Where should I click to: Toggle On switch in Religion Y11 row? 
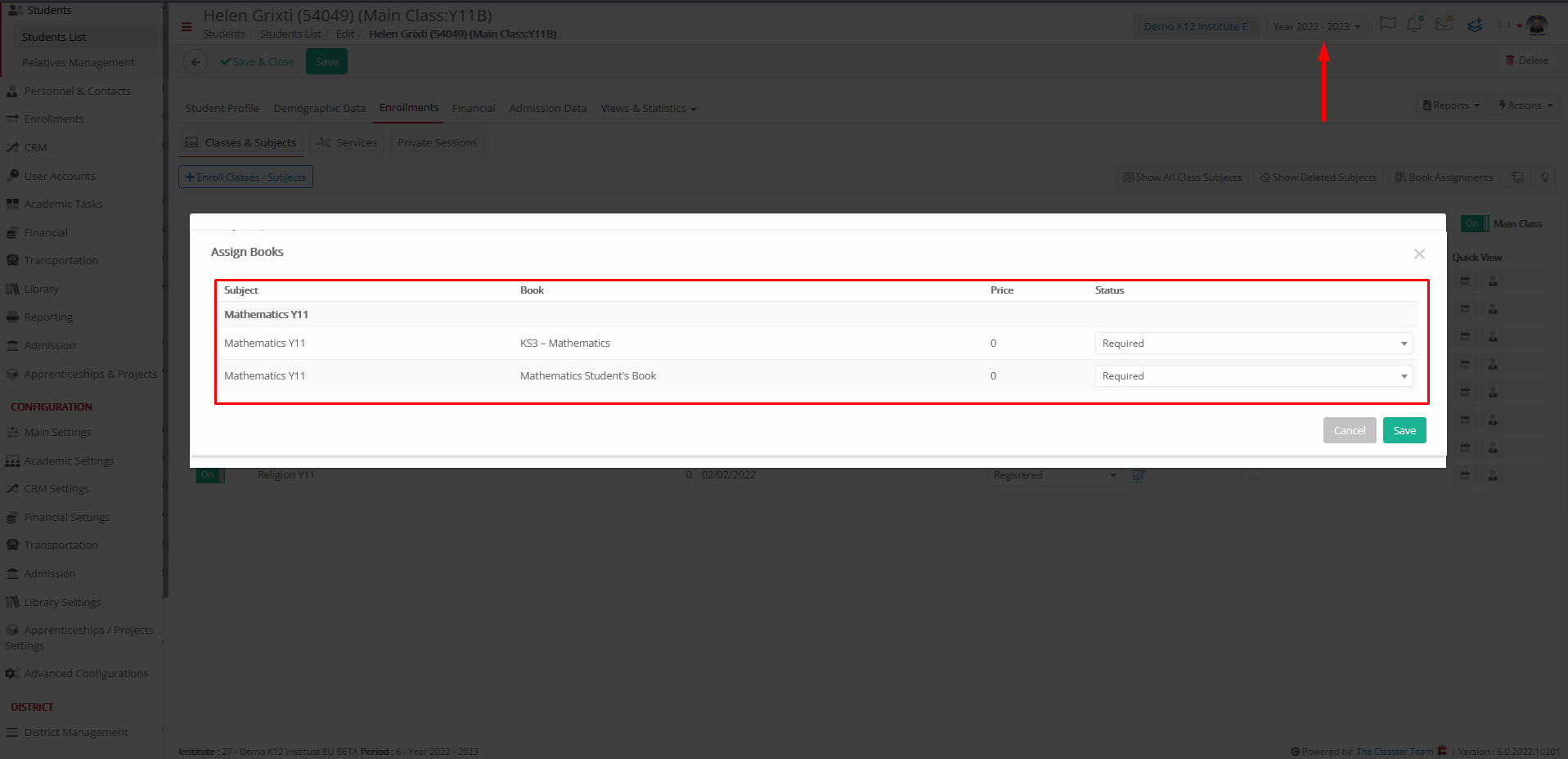(x=210, y=474)
